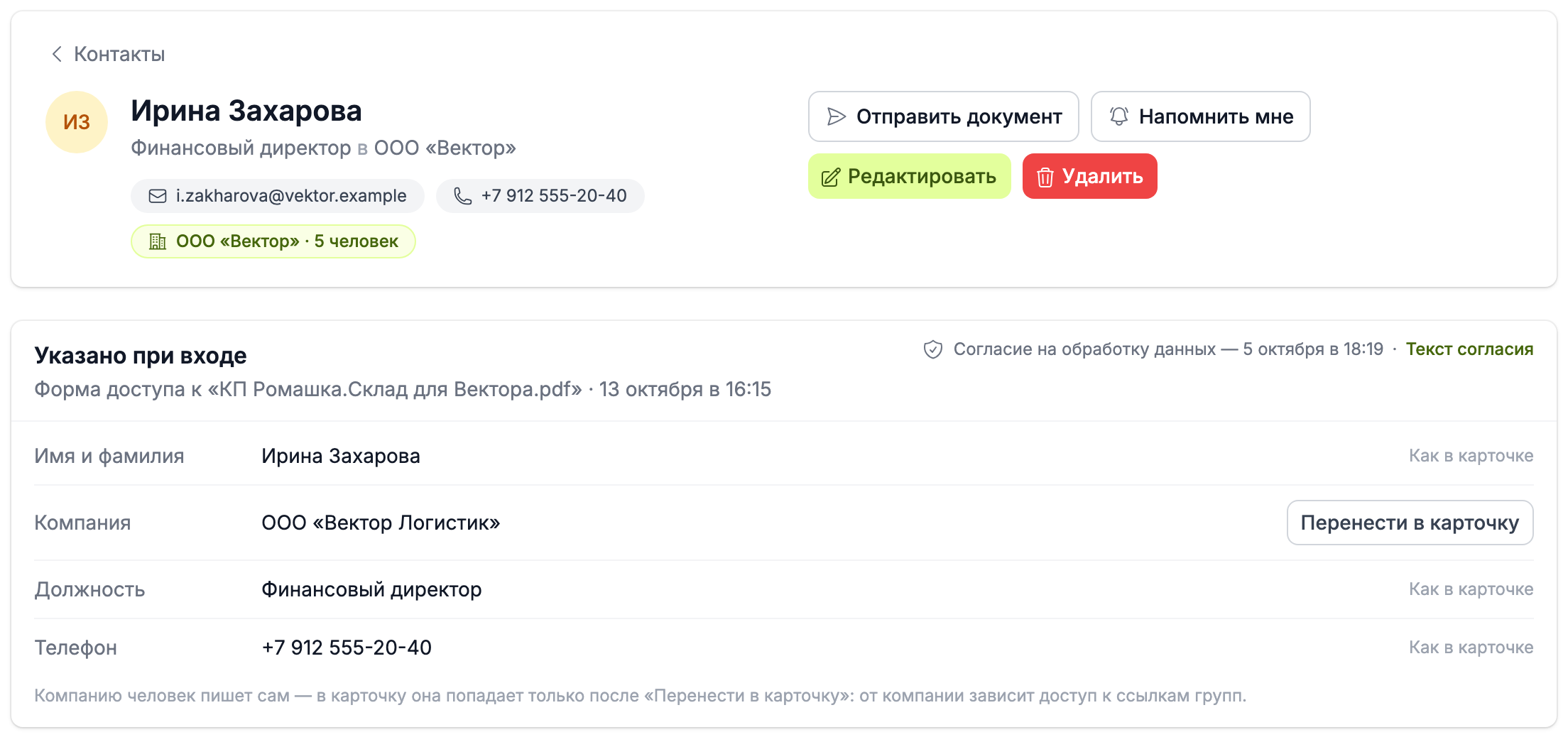
Task: Click the Финансовый директор в ООО «Вектор» subtitle
Action: (x=323, y=148)
